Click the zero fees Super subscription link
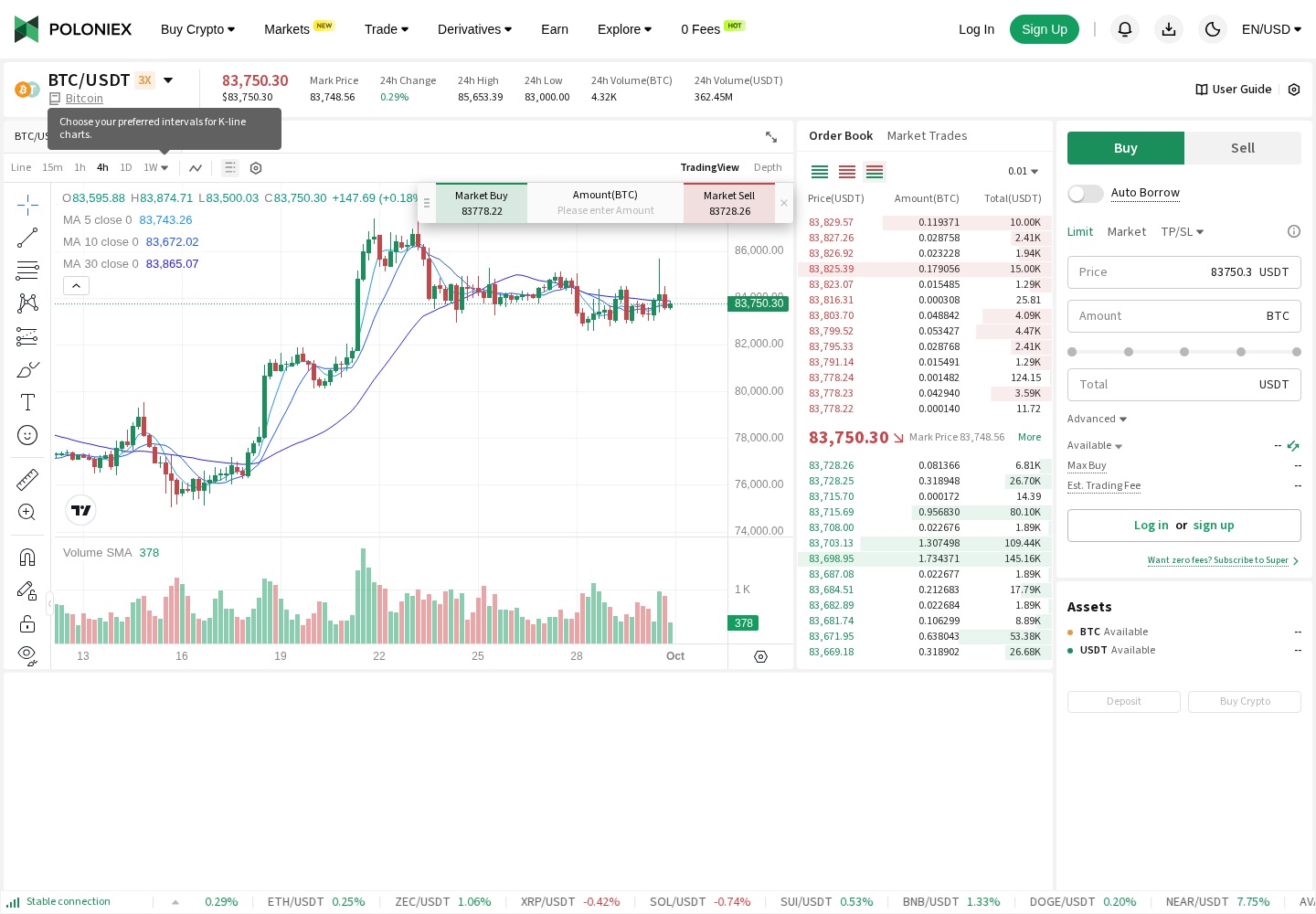The width and height of the screenshot is (1316, 914). [x=1224, y=560]
